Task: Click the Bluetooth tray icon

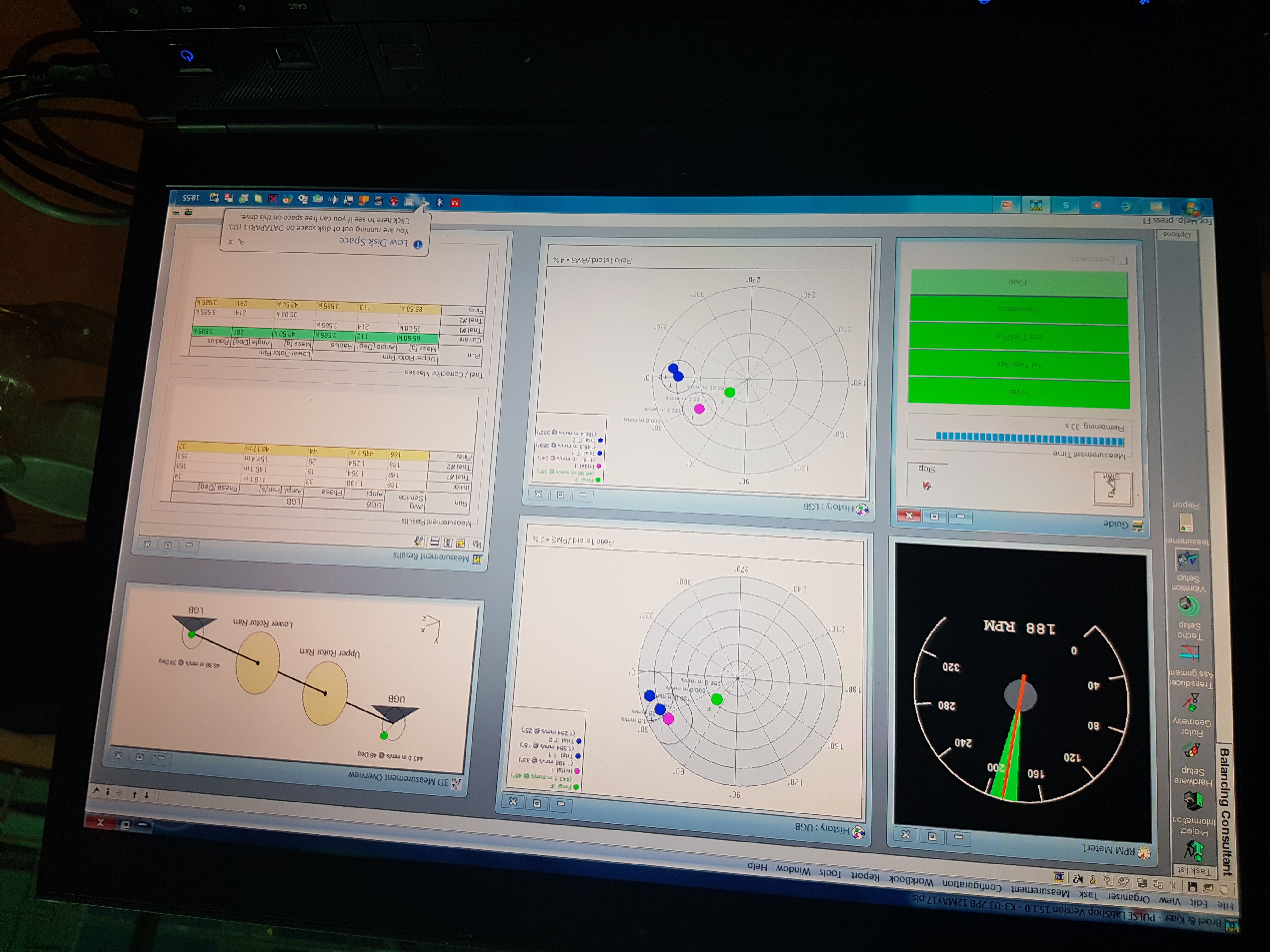Action: click(x=440, y=202)
